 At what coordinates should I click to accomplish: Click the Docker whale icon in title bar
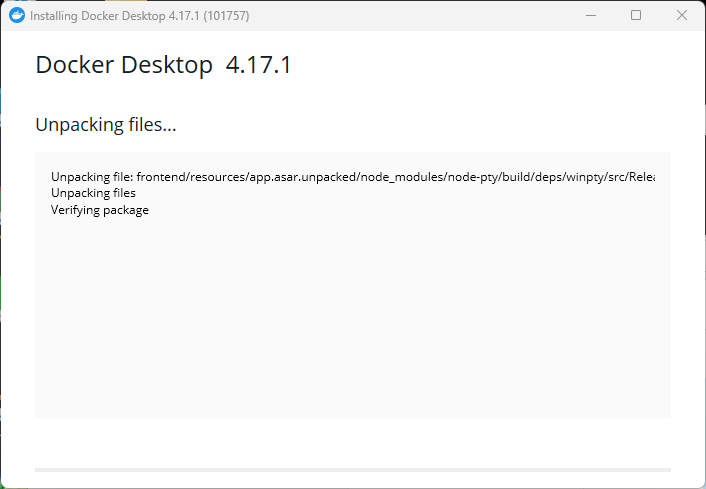[16, 15]
